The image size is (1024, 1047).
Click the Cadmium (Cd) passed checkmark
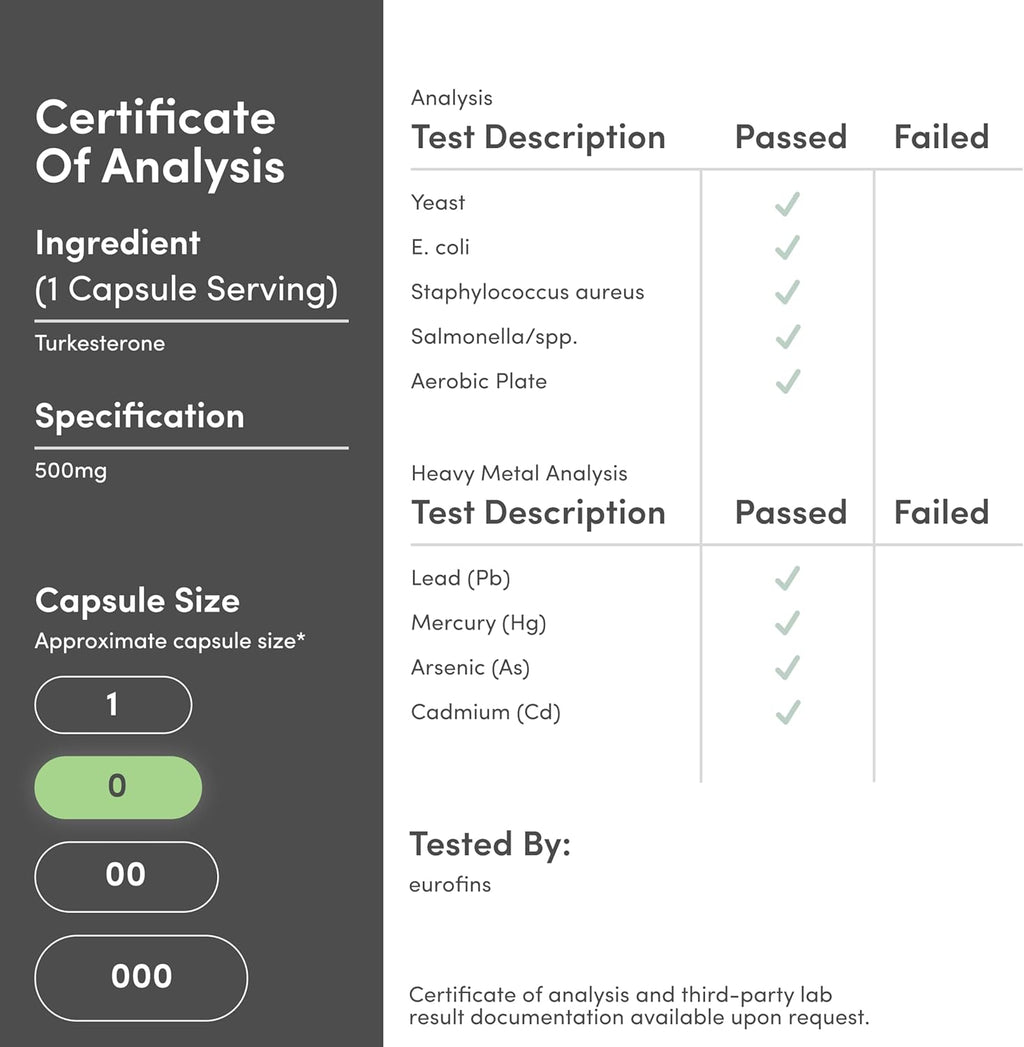pyautogui.click(x=787, y=712)
